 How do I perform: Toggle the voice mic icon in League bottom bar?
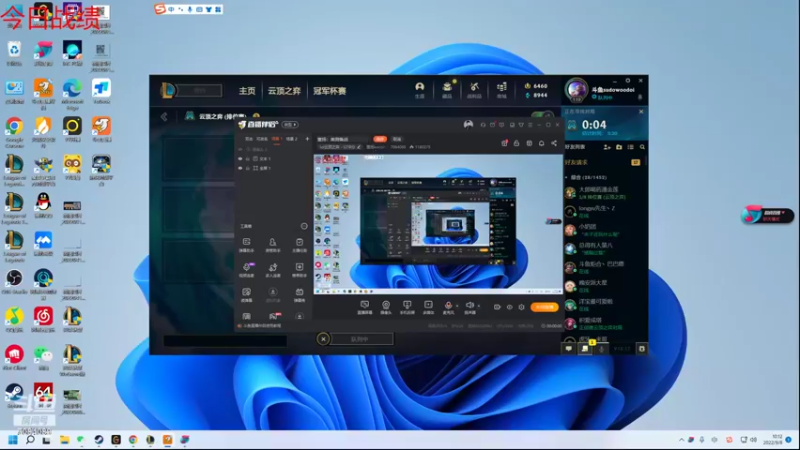pyautogui.click(x=602, y=348)
